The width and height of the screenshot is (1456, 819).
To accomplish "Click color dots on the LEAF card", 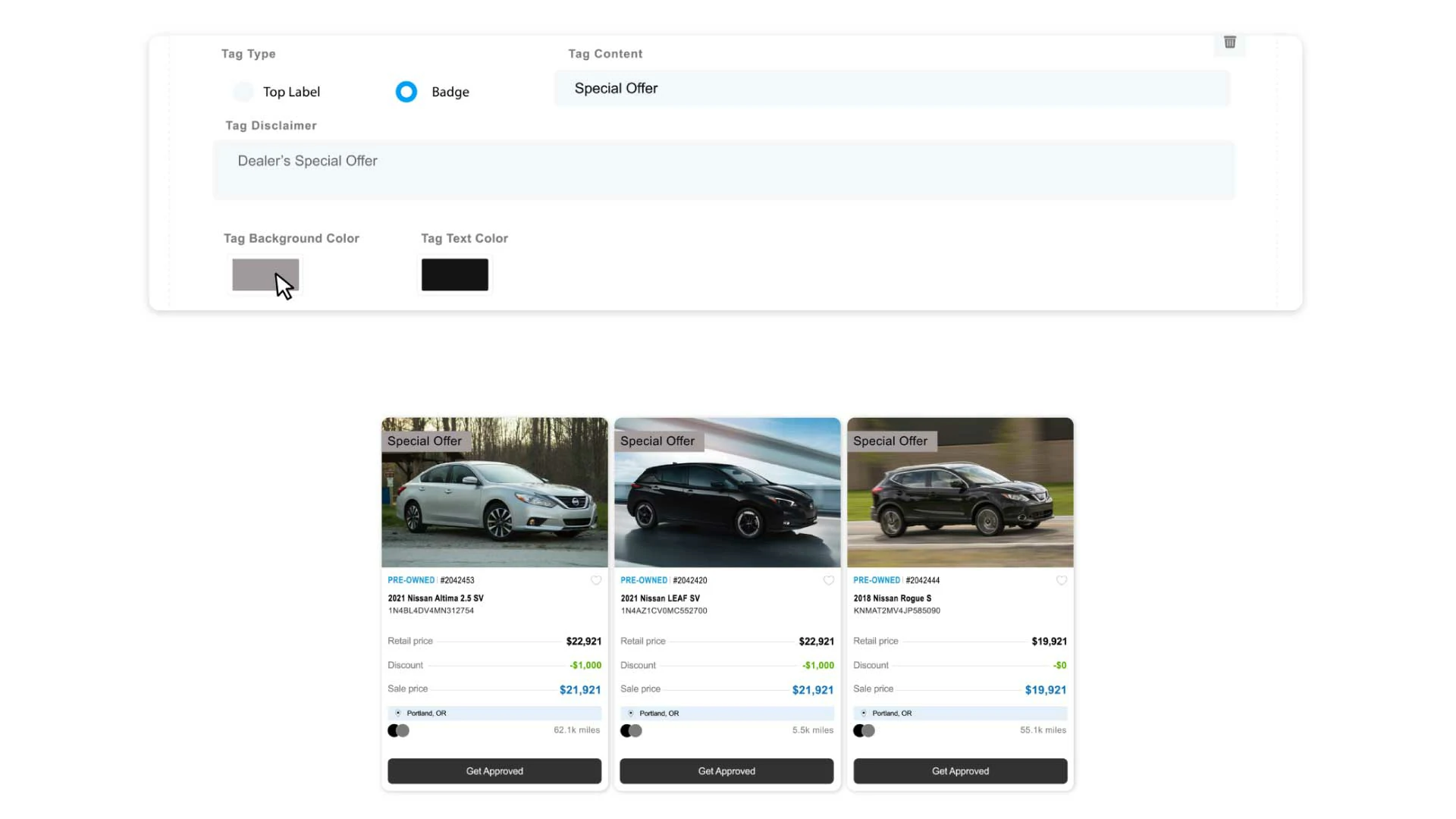I will tap(631, 730).
